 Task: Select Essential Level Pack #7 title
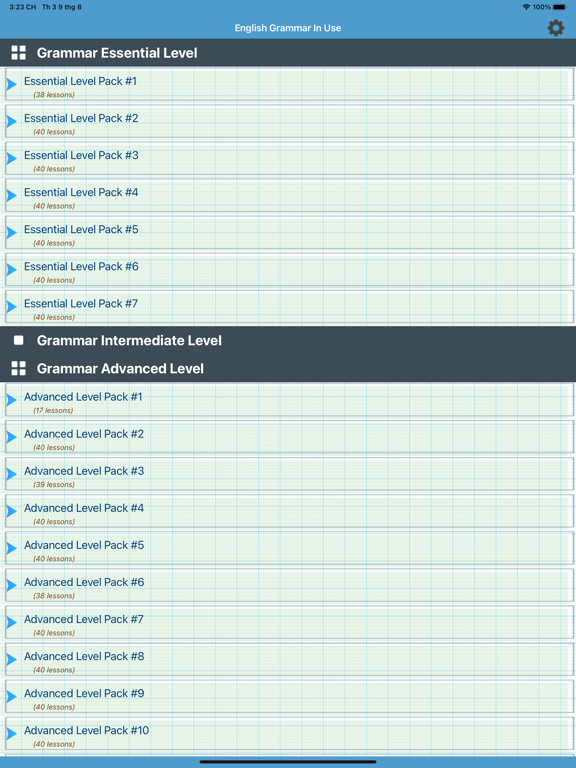[x=81, y=304]
